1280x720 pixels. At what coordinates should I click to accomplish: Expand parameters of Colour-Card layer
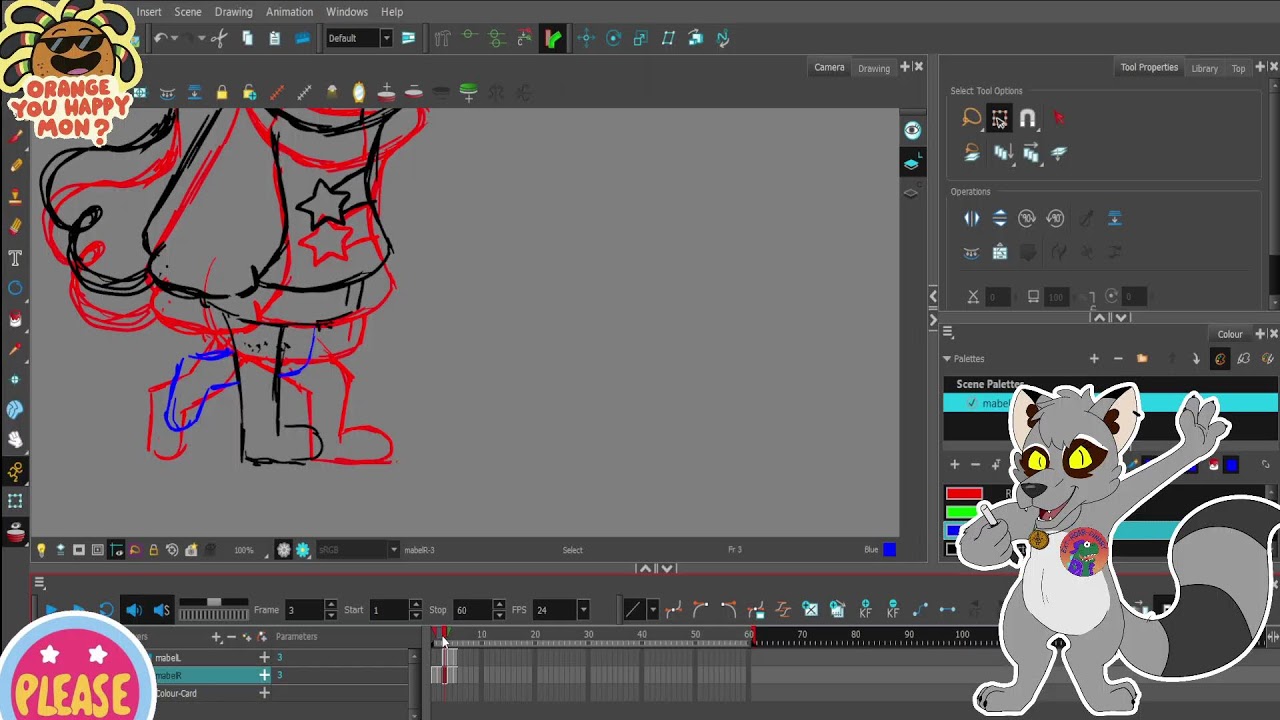click(x=264, y=693)
